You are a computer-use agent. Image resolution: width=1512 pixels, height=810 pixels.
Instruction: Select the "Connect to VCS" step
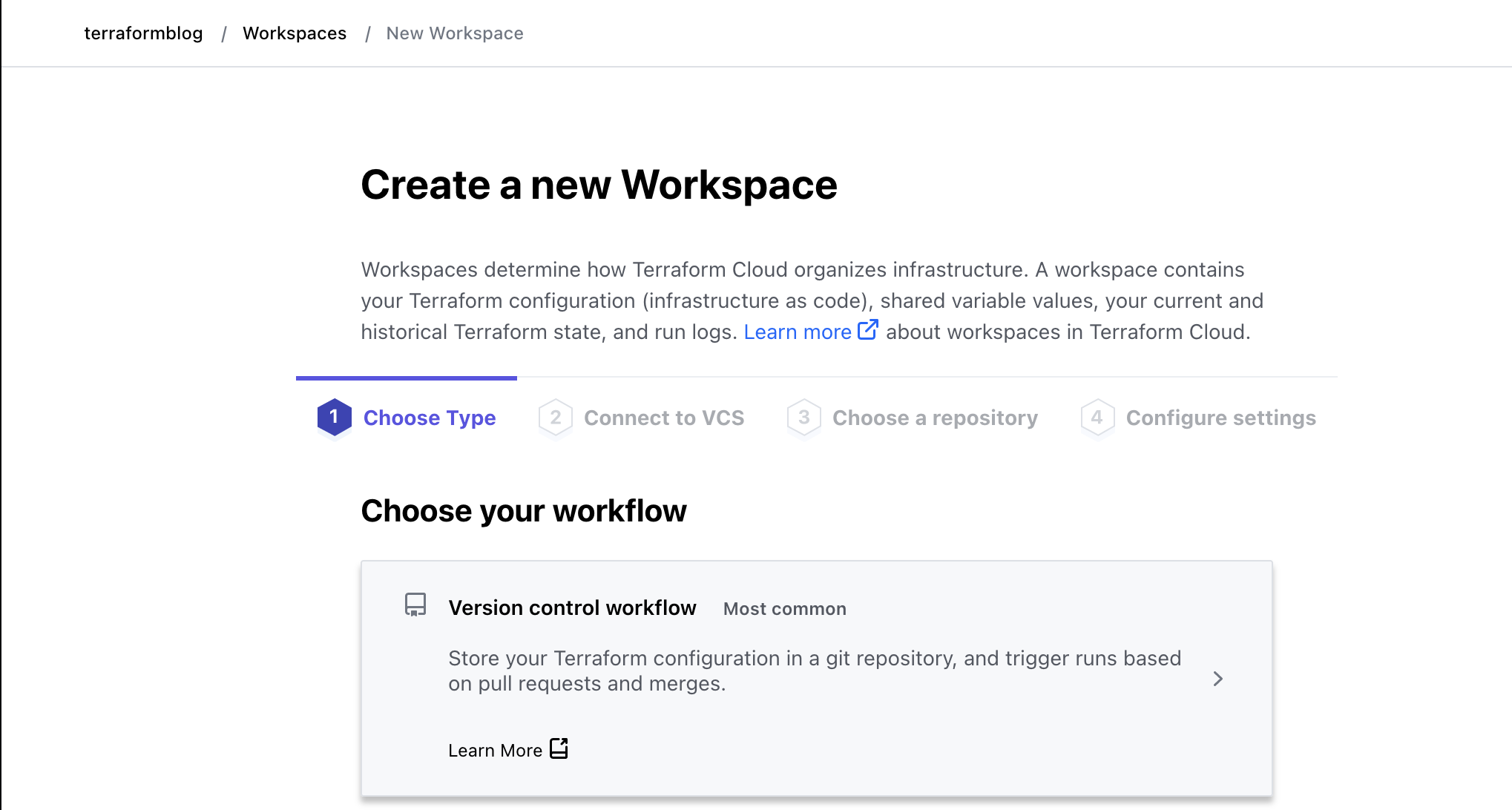(x=664, y=417)
